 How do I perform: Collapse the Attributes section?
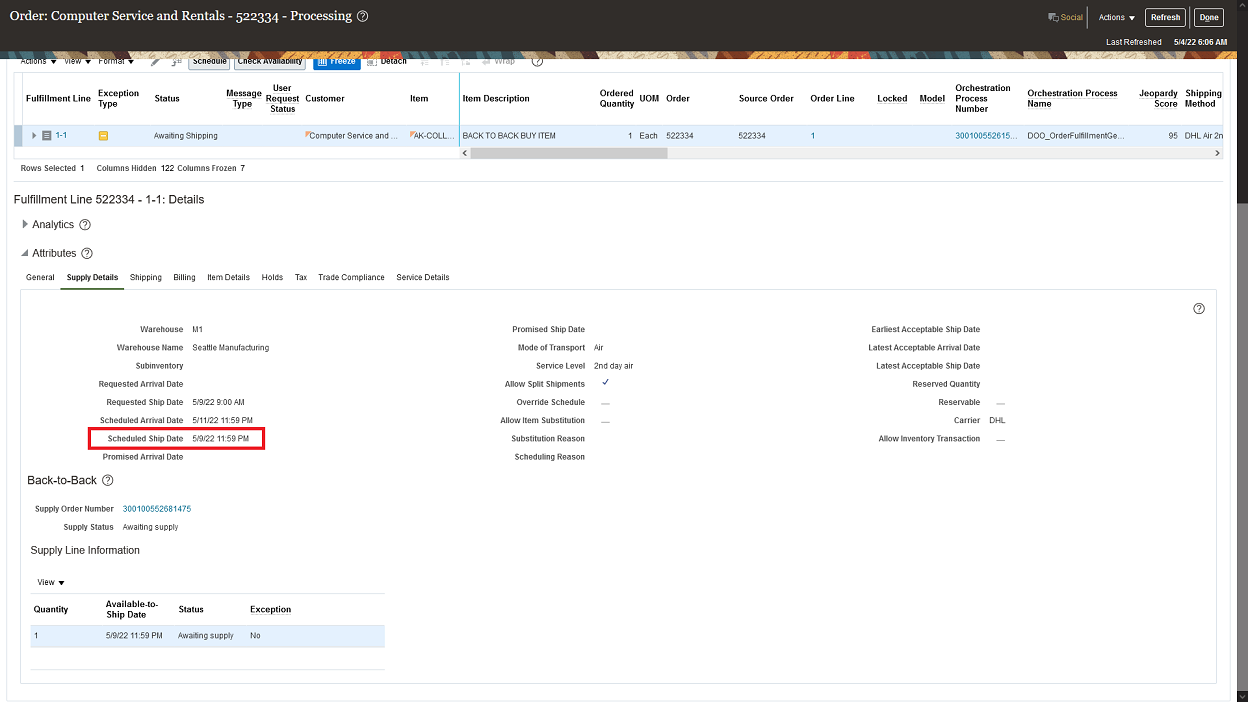[x=25, y=254]
